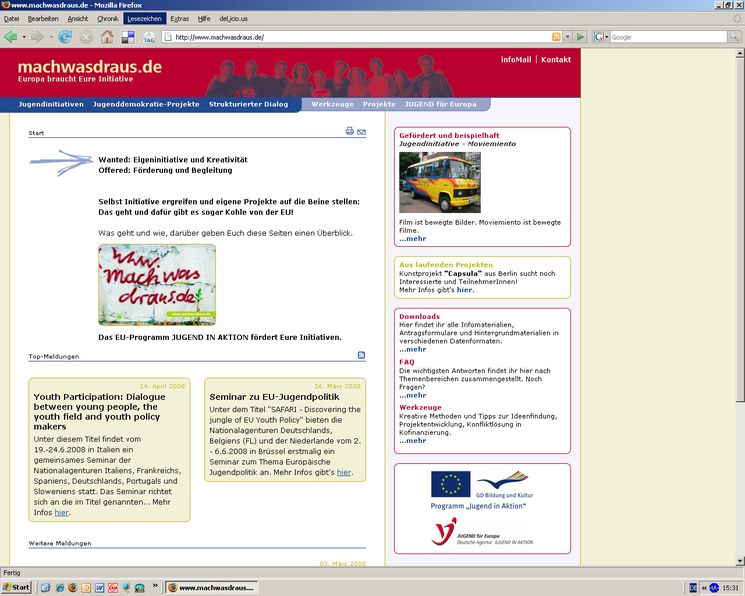
Task: Click the taskbar clock showing 15:31
Action: (730, 588)
